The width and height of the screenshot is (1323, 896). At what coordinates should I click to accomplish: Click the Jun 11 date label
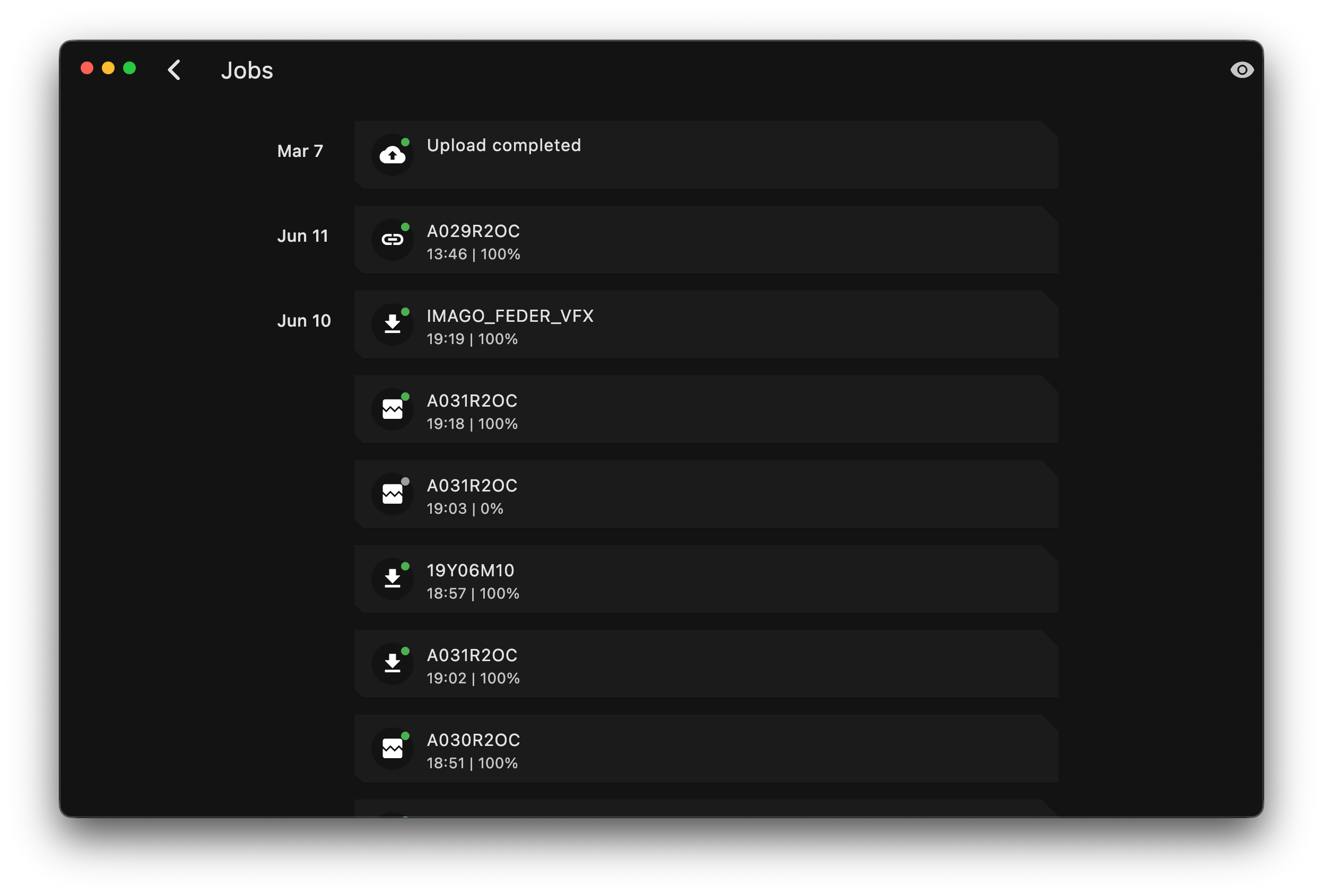(302, 235)
